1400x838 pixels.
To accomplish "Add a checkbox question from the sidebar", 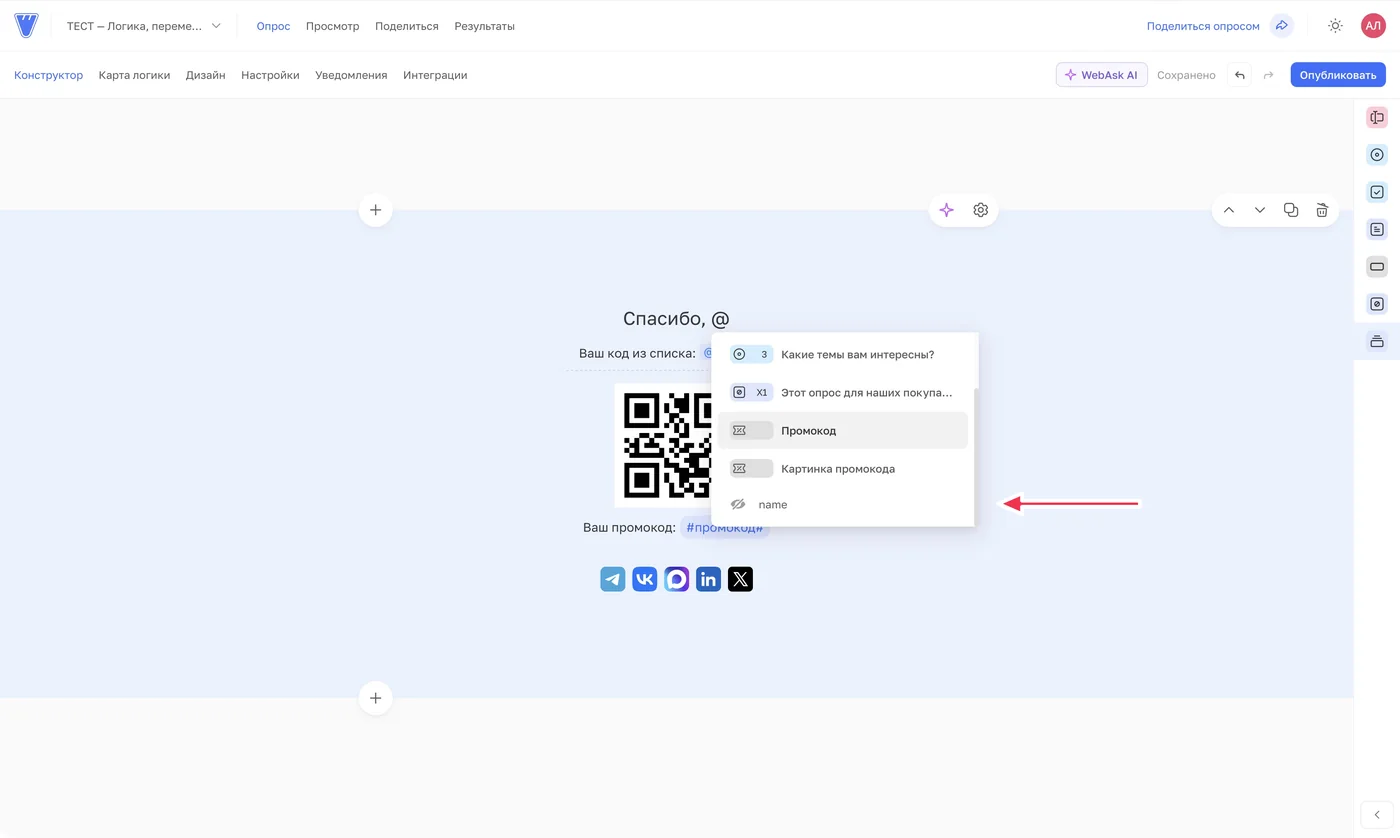I will [1377, 192].
